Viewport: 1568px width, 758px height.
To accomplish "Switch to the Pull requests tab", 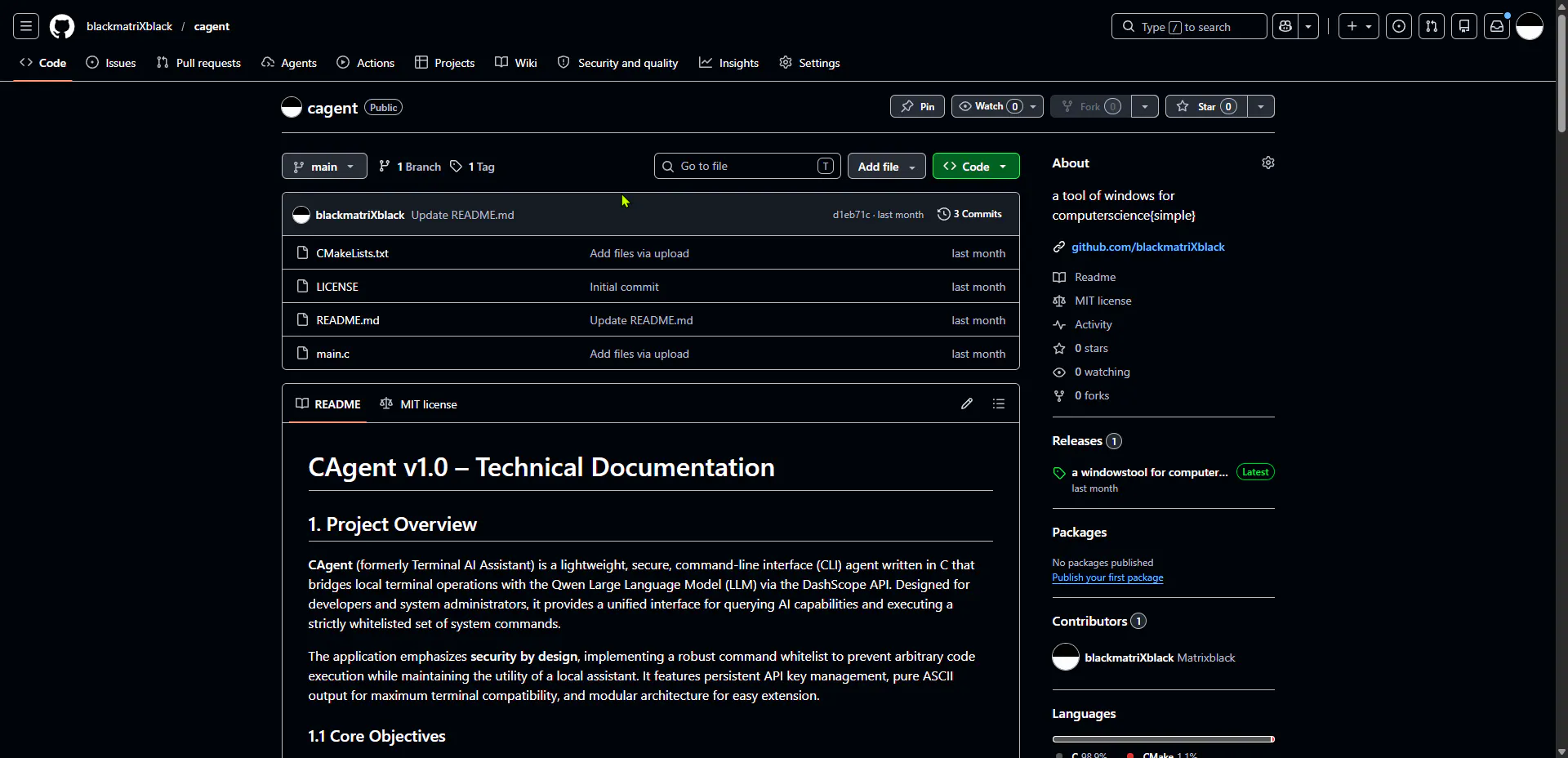I will (198, 63).
